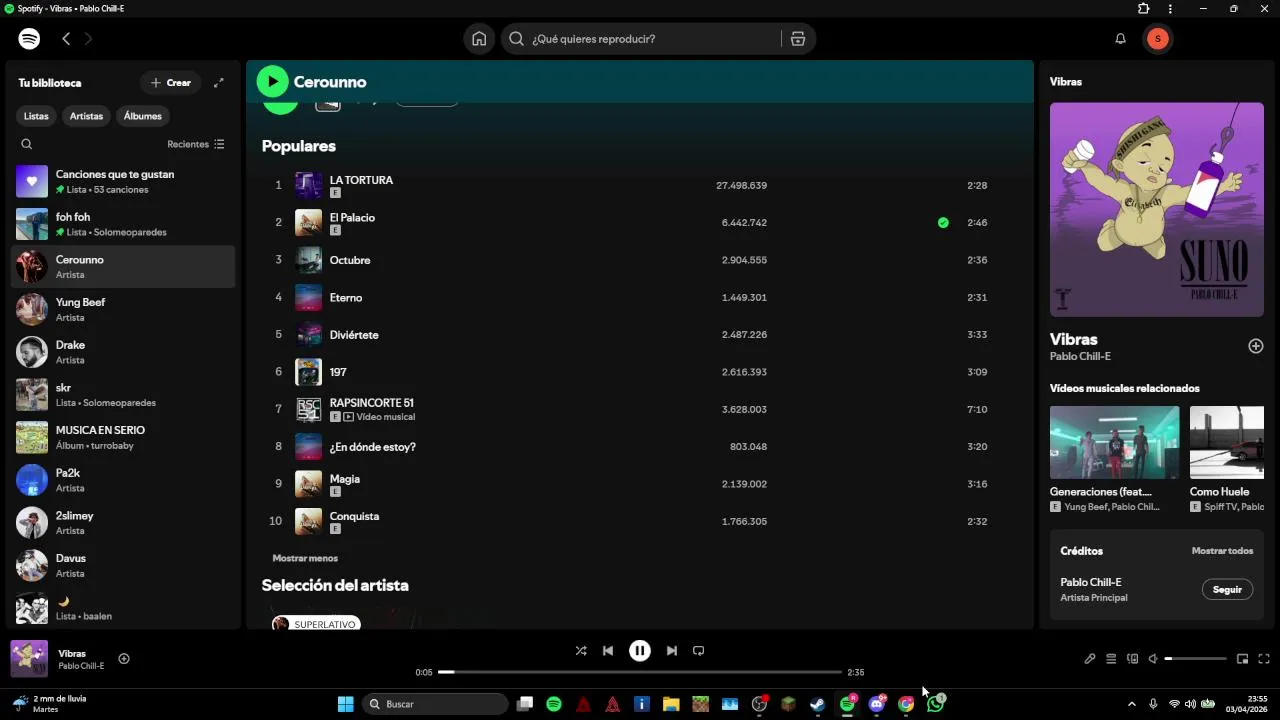Open Pablo Chill-E artist link under Vibras title
1280x720 pixels.
point(1080,357)
